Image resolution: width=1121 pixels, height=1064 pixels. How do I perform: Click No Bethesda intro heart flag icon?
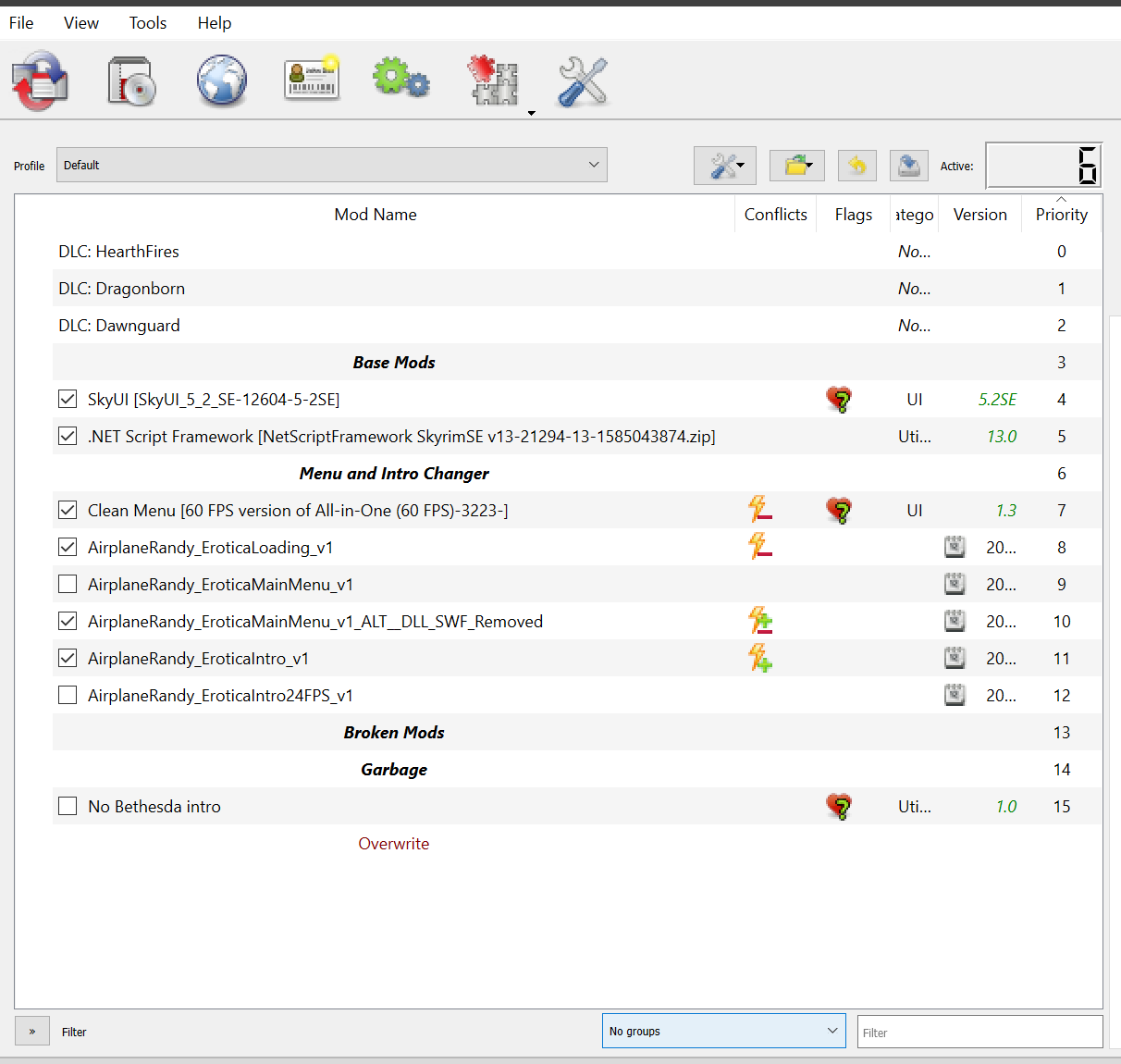[839, 807]
